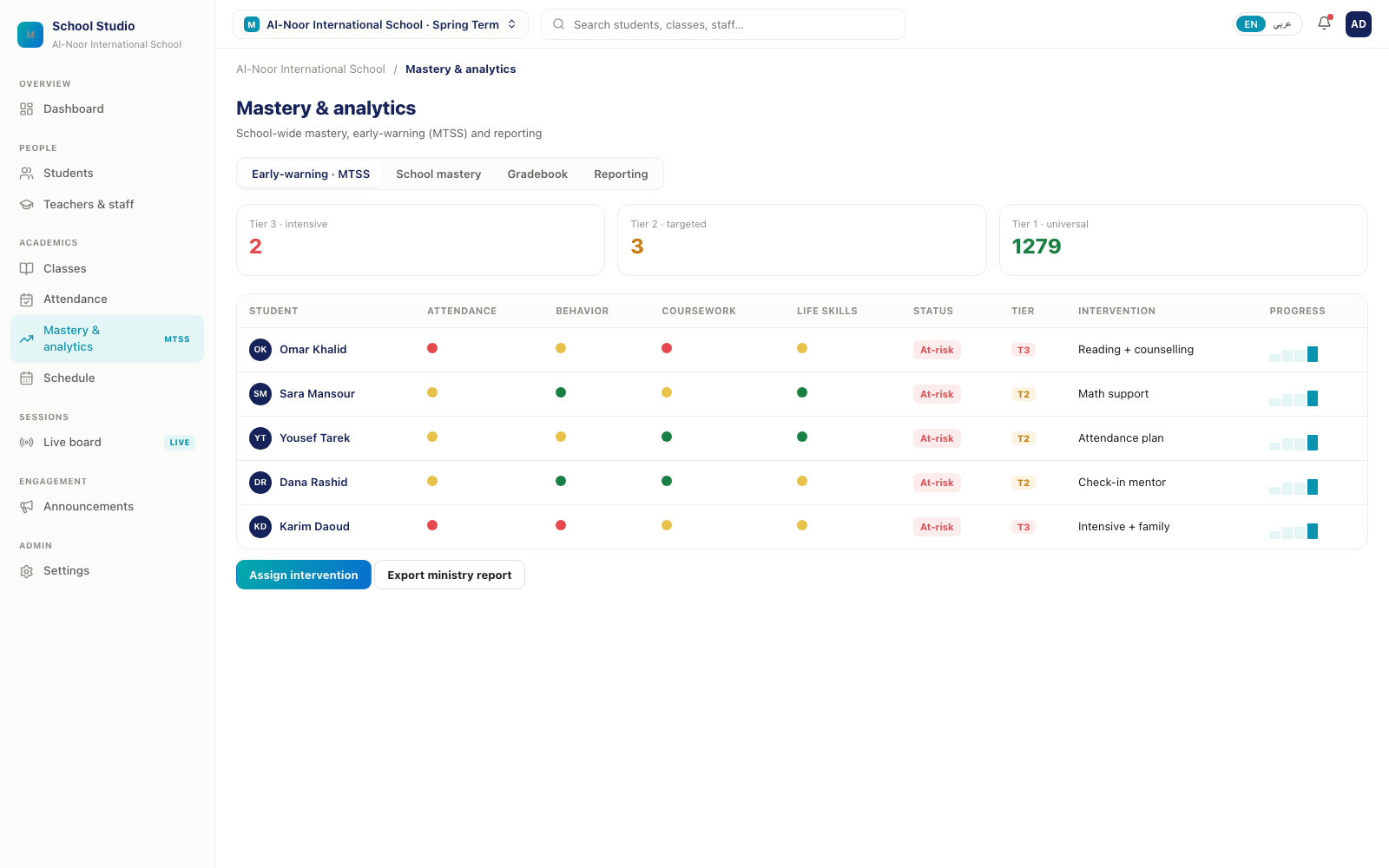
Task: Click Sara Mansour's T2 tier badge
Action: (x=1024, y=394)
